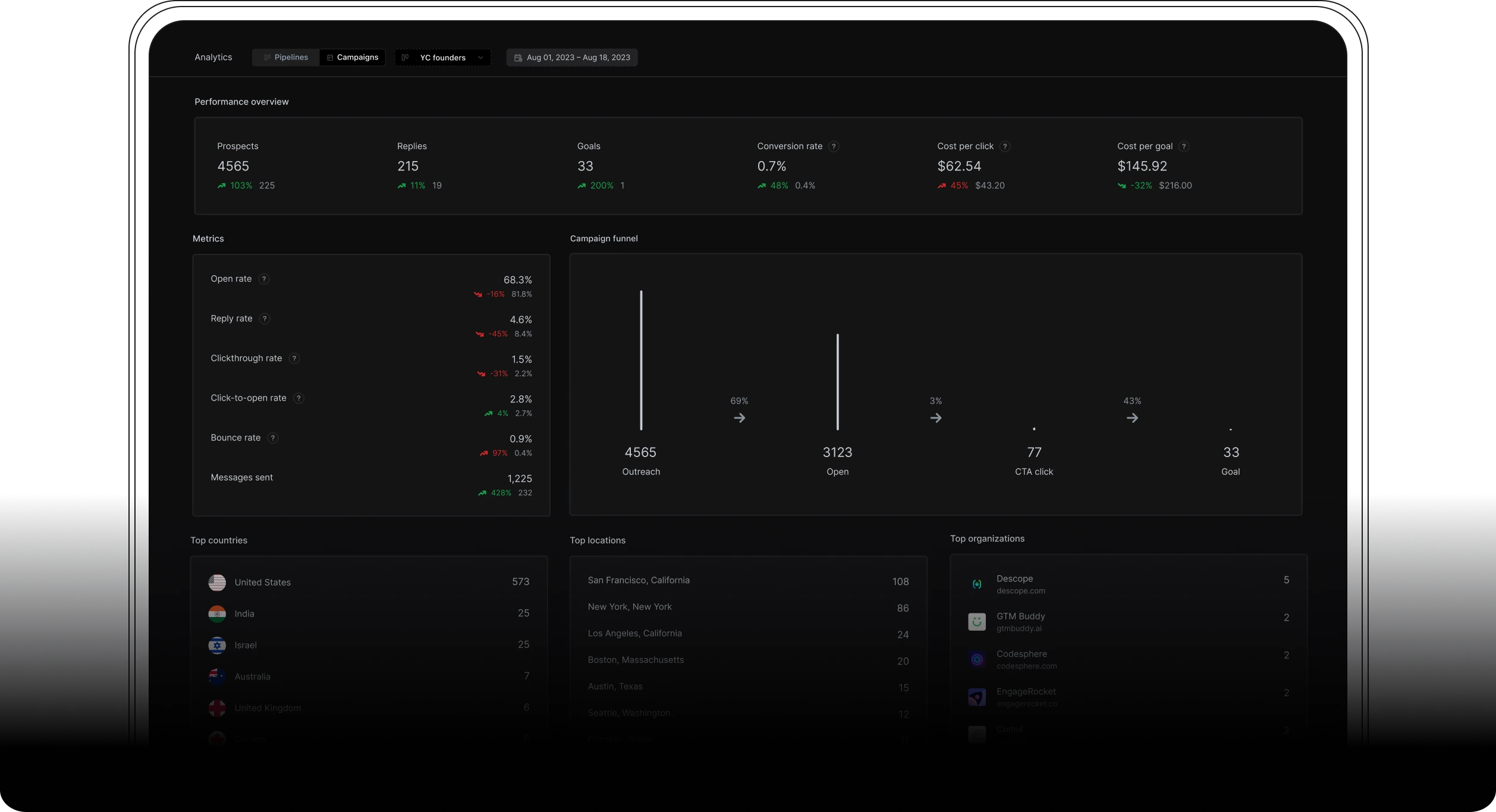Click the help icon next to Cost per goal
1496x812 pixels.
pyautogui.click(x=1184, y=146)
